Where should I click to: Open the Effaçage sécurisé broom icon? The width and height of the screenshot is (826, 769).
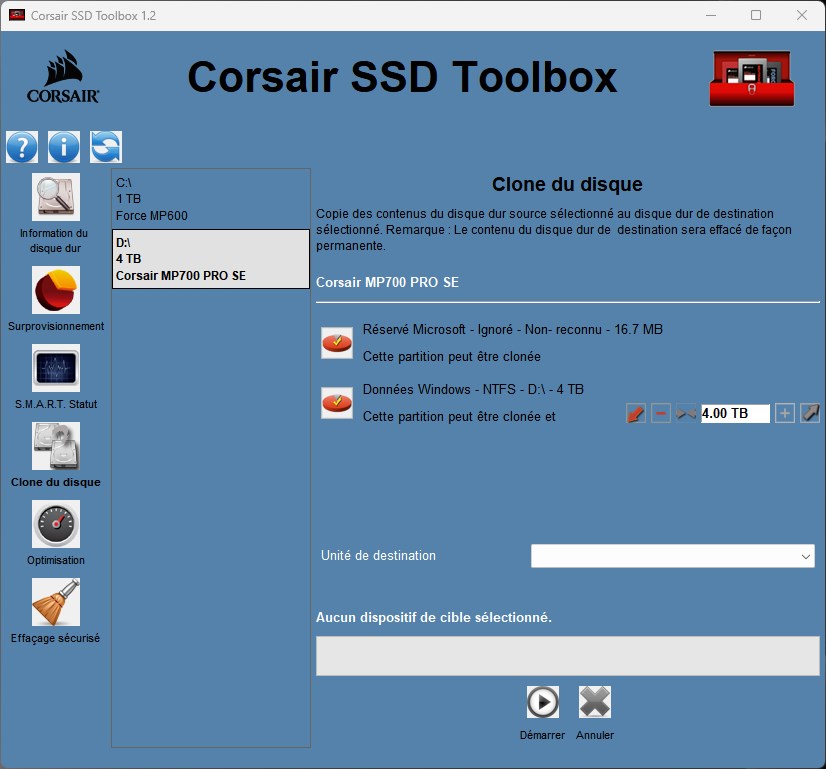pyautogui.click(x=56, y=602)
